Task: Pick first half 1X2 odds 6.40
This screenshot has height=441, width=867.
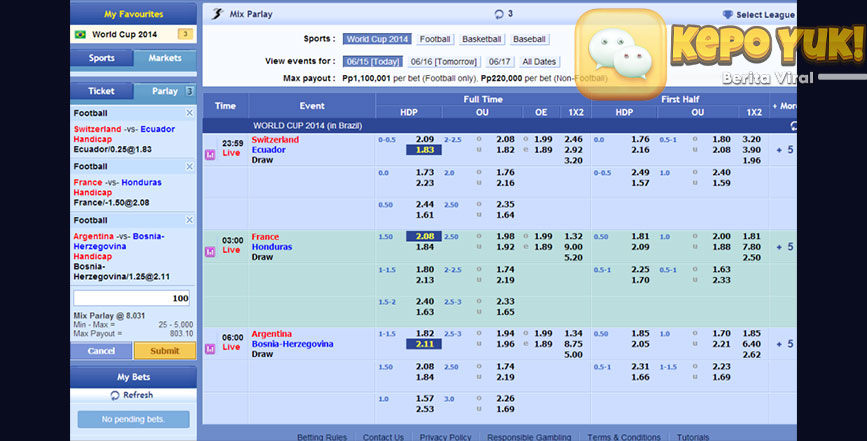Action: [751, 344]
